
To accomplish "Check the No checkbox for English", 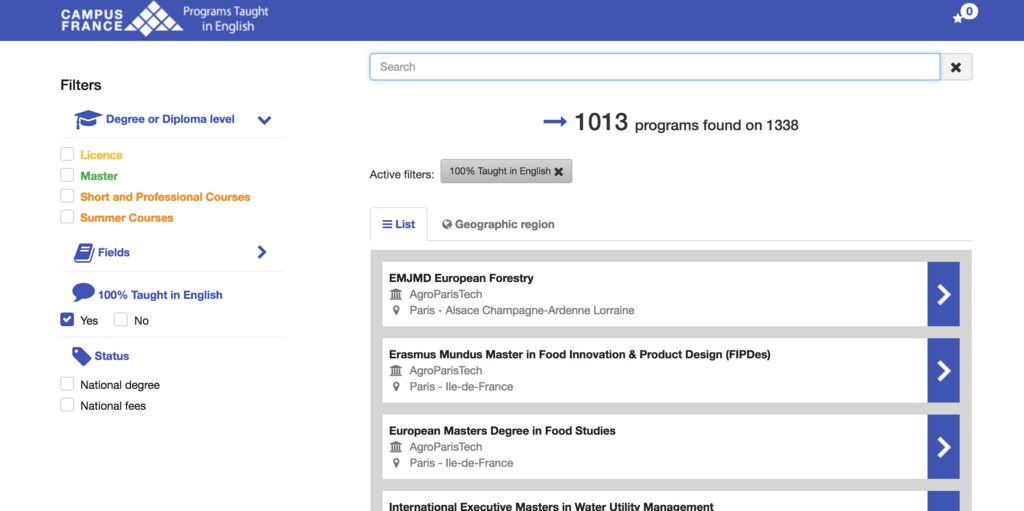I will click(x=121, y=320).
